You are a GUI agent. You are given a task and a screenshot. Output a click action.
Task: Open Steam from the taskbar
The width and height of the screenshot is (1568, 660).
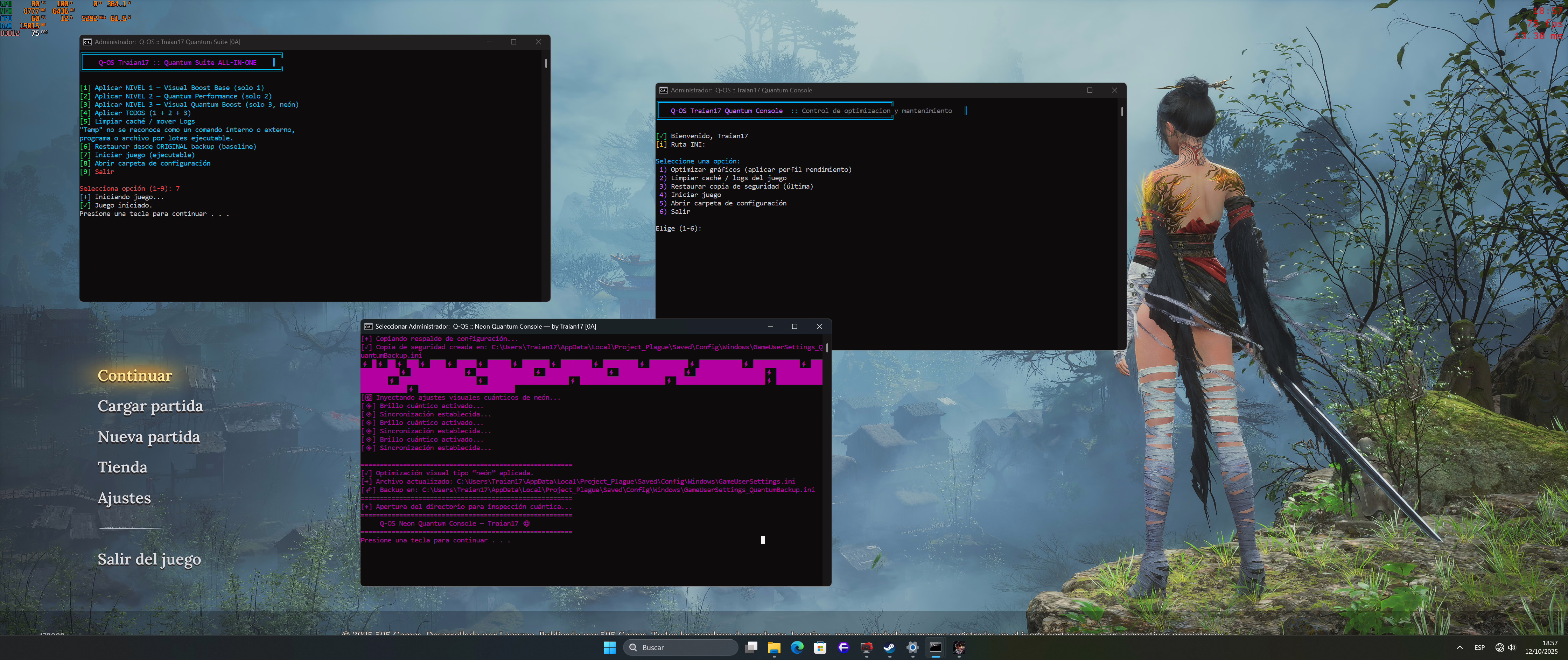click(x=889, y=647)
